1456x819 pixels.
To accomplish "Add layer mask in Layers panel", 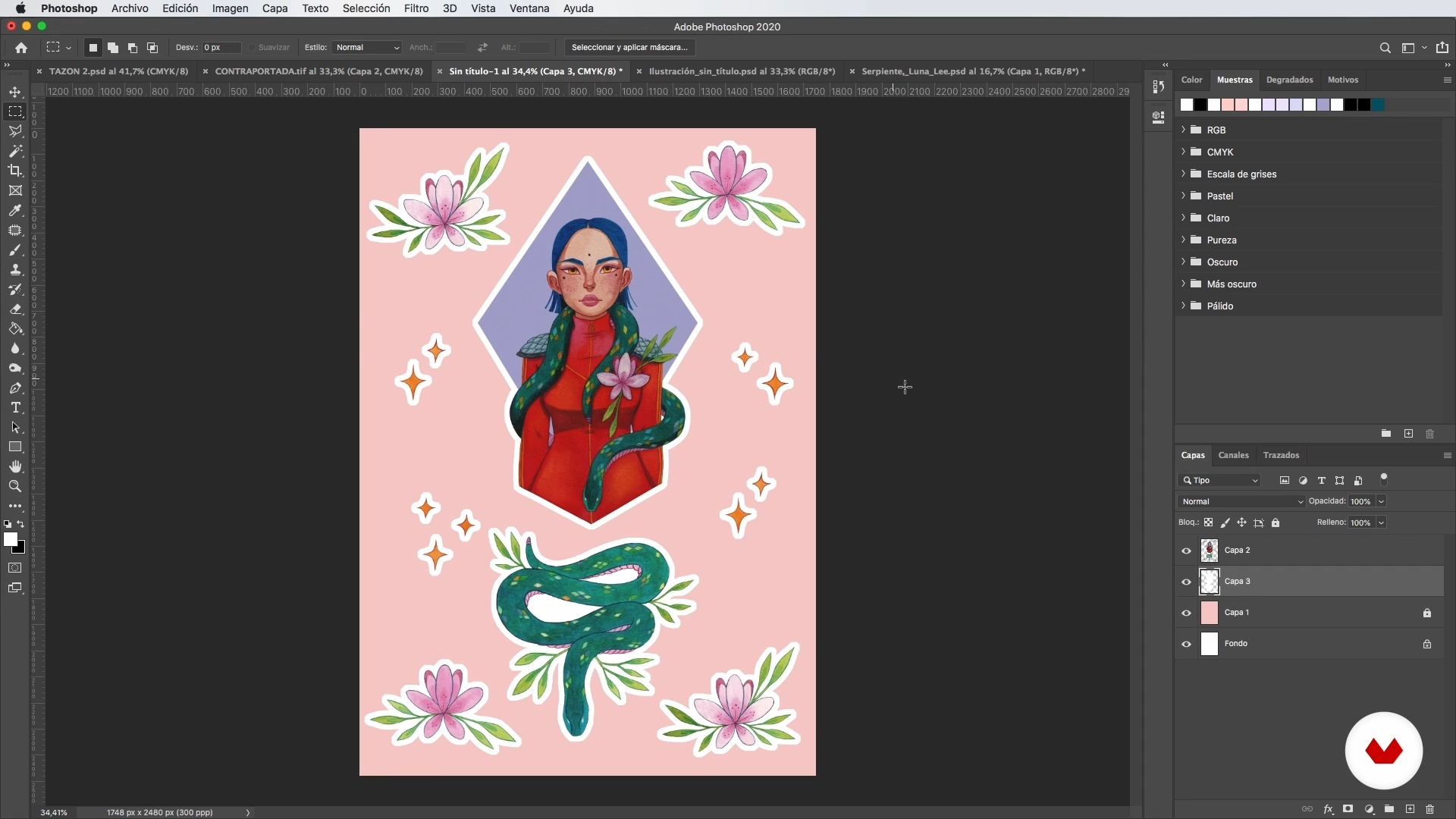I will point(1348,809).
